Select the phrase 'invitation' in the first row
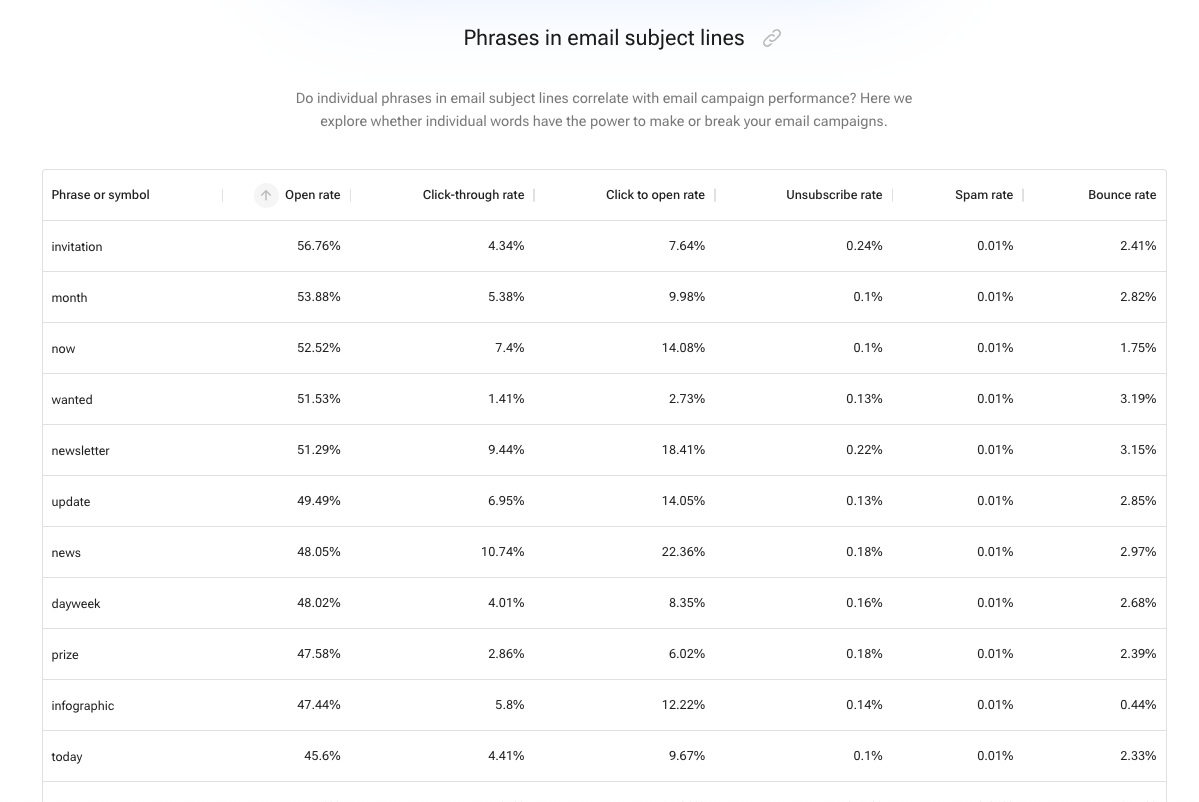The width and height of the screenshot is (1199, 802). (76, 246)
